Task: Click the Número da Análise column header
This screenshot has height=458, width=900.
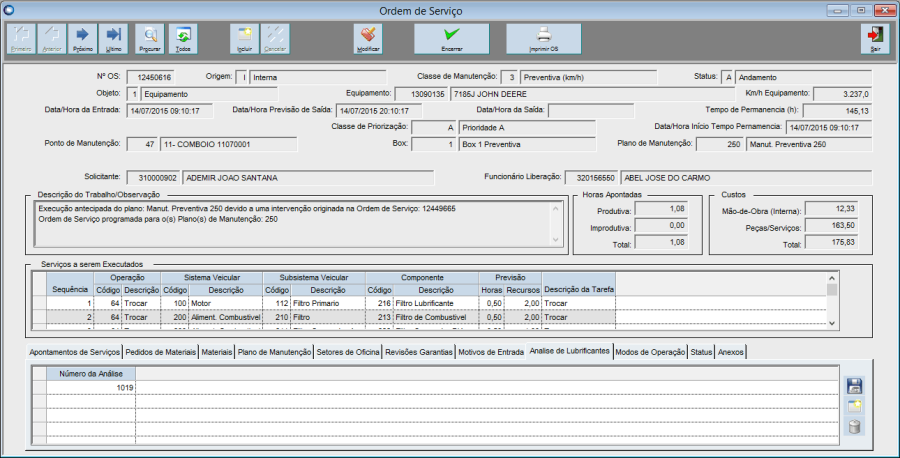Action: [91, 374]
